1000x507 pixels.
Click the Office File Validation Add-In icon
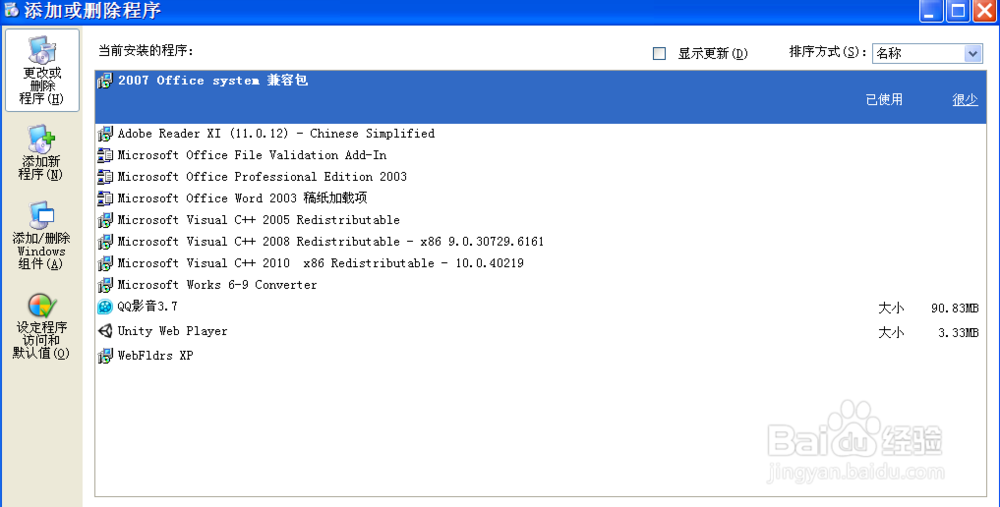(105, 156)
